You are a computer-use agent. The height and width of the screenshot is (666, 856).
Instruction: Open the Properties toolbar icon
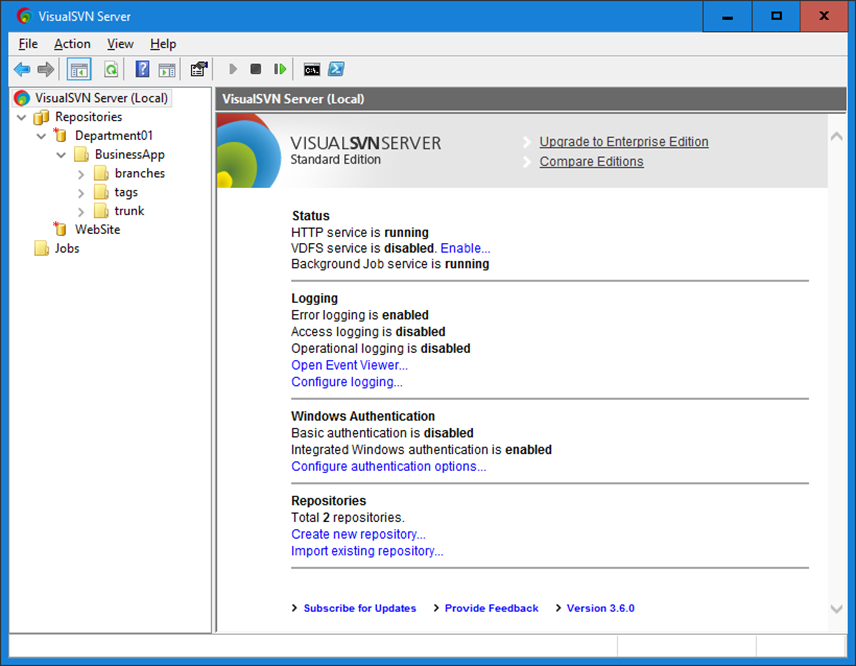click(198, 69)
